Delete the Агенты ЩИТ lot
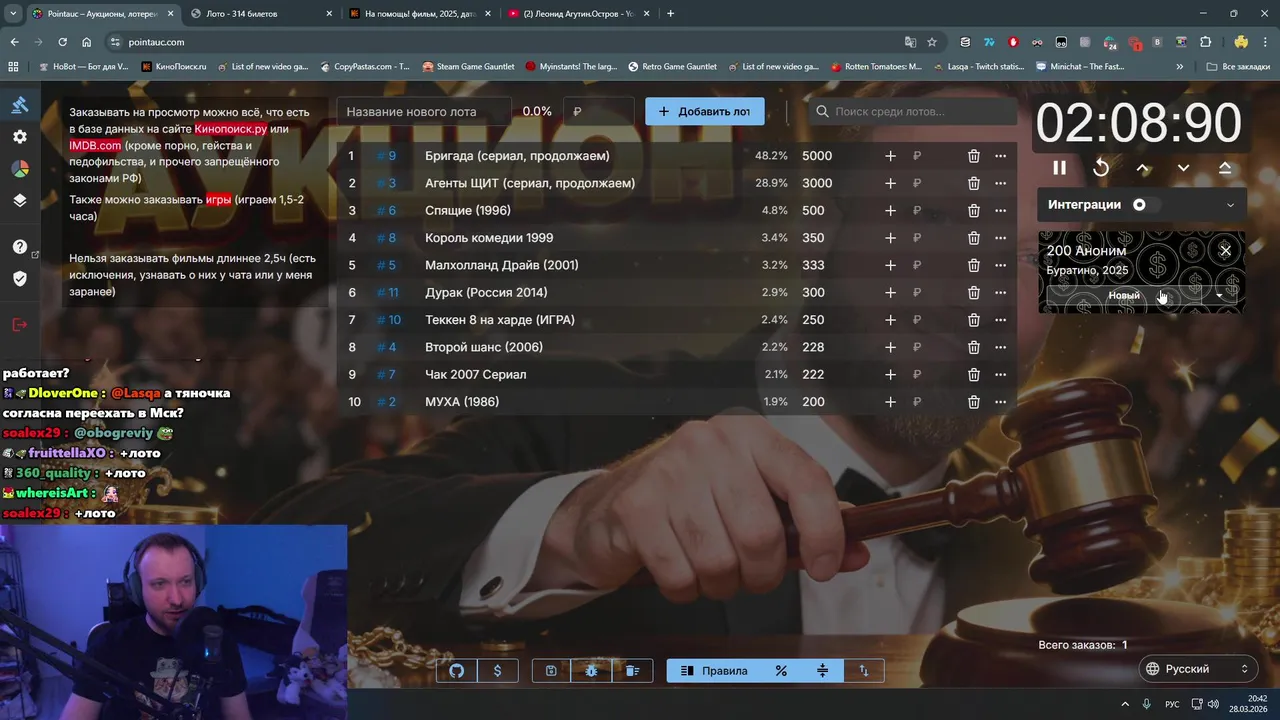This screenshot has height=720, width=1280. 973,183
